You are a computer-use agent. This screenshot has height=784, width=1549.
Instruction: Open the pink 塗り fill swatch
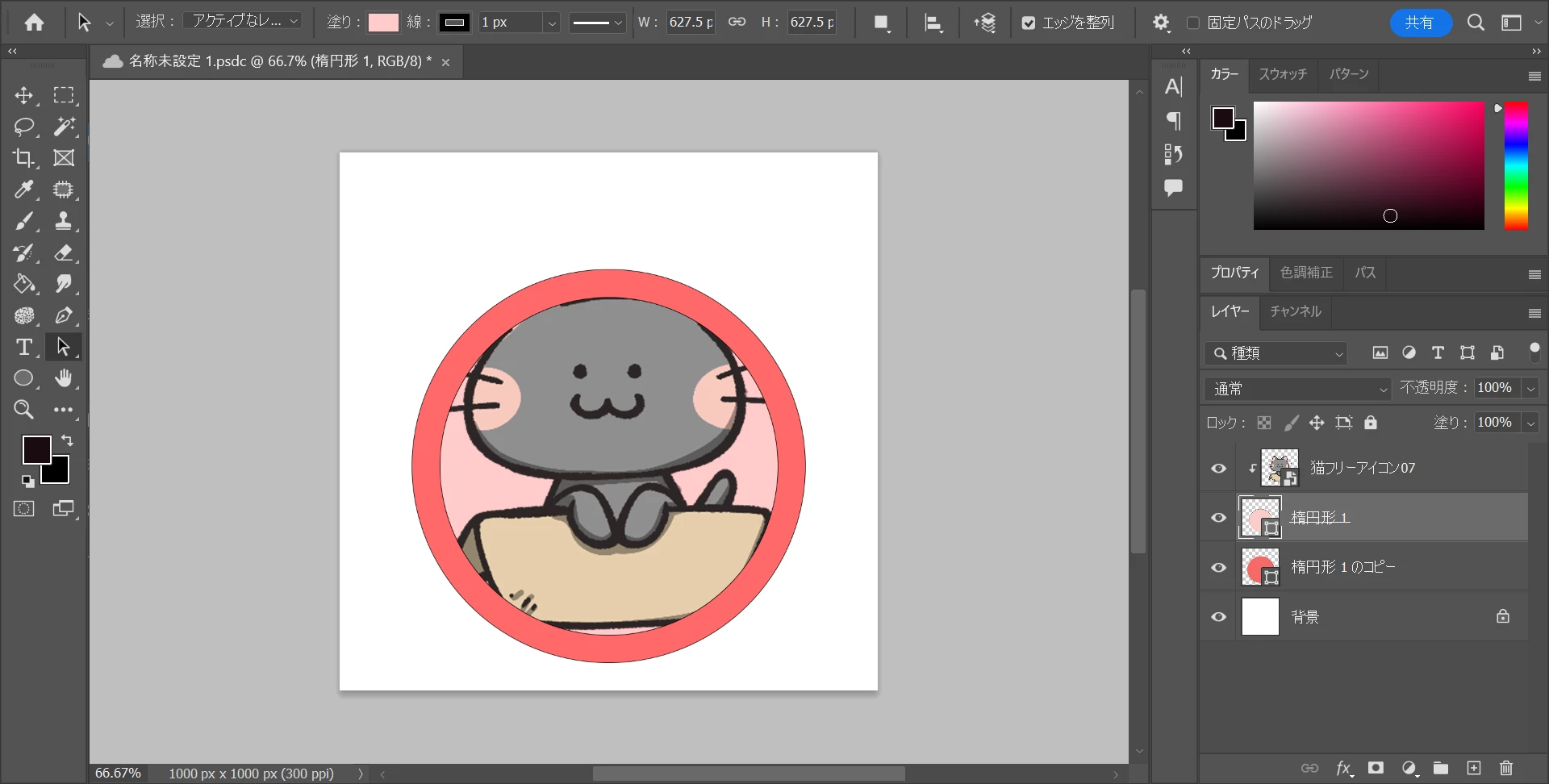pyautogui.click(x=383, y=23)
